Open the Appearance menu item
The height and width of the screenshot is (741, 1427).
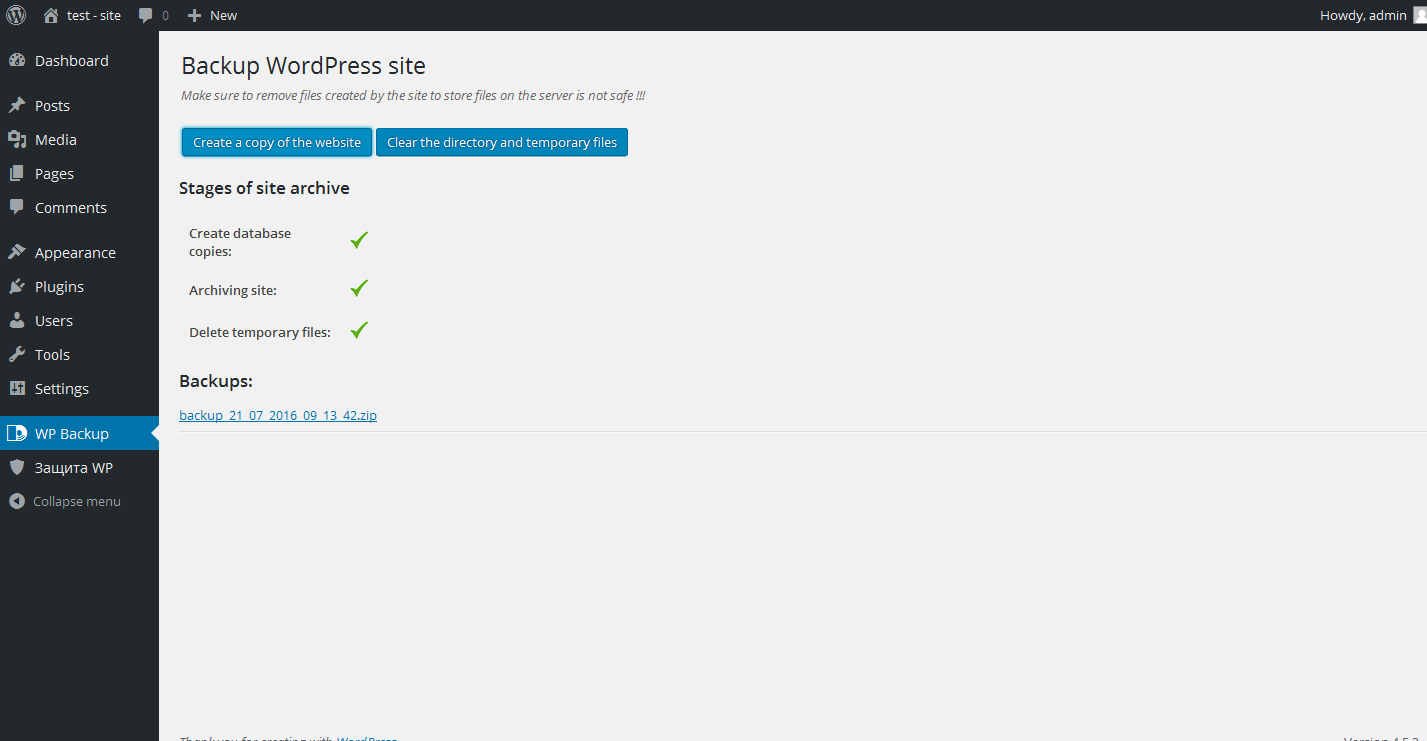click(79, 253)
